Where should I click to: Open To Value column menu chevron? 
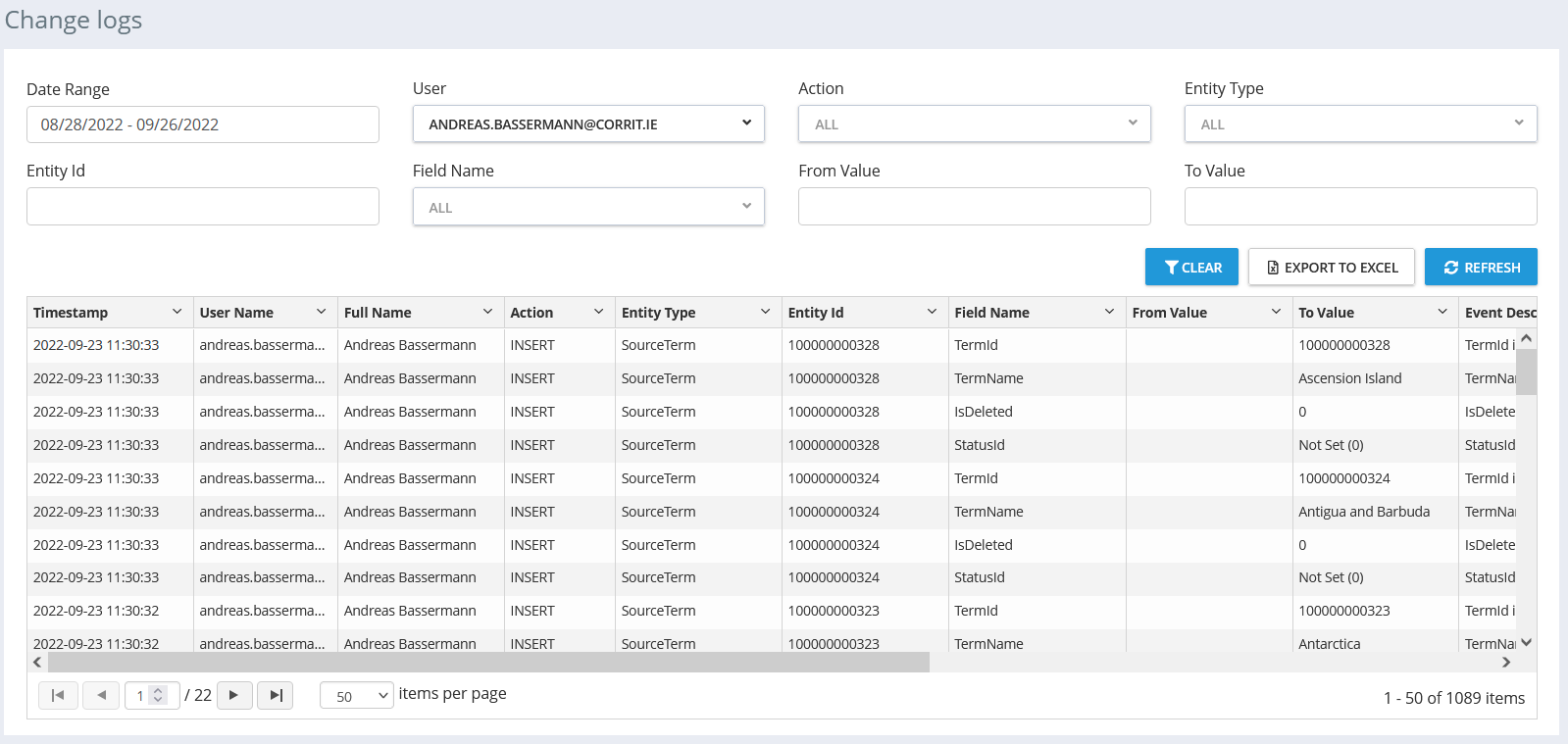click(x=1442, y=312)
